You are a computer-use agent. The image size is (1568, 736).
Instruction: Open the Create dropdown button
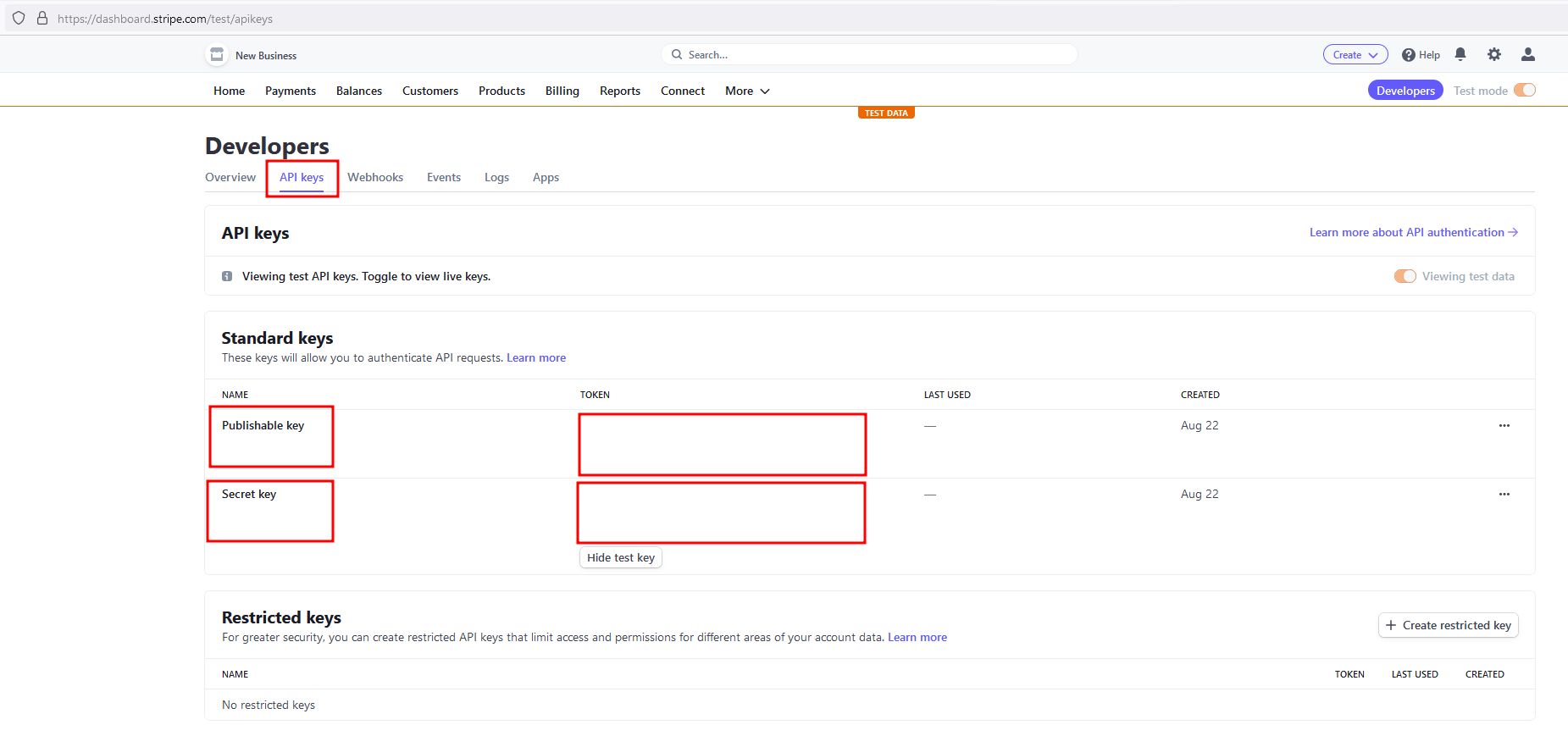point(1355,54)
